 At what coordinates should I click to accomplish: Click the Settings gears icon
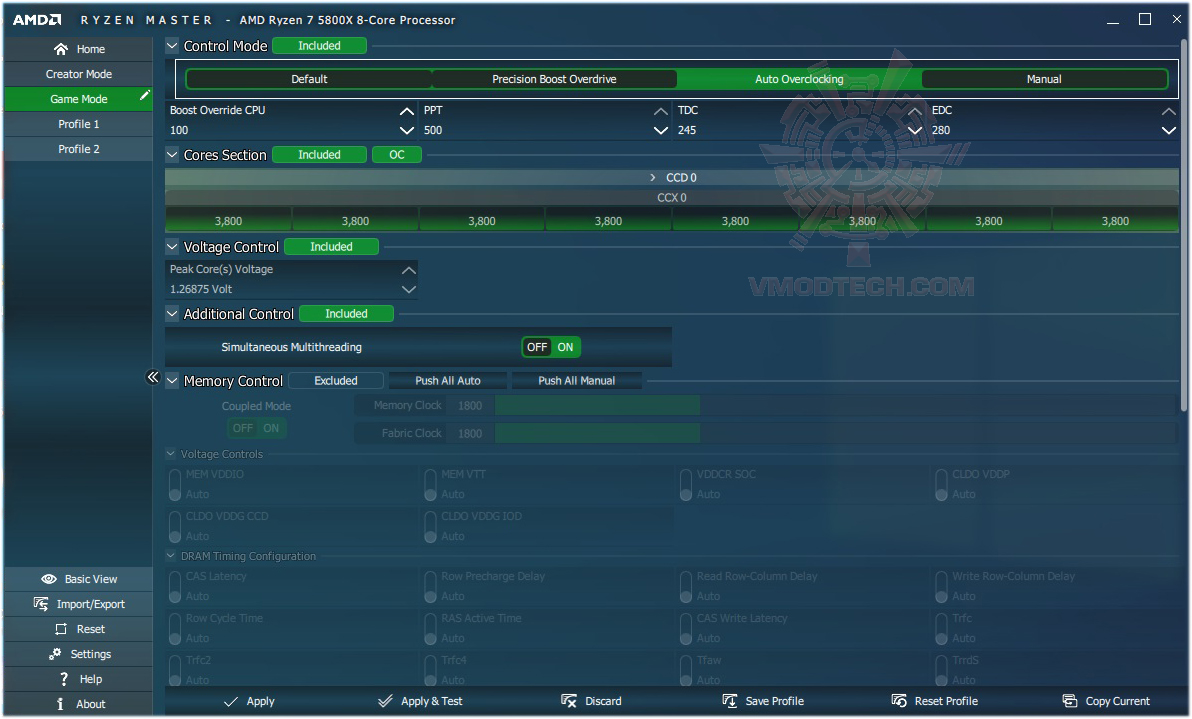coord(55,654)
